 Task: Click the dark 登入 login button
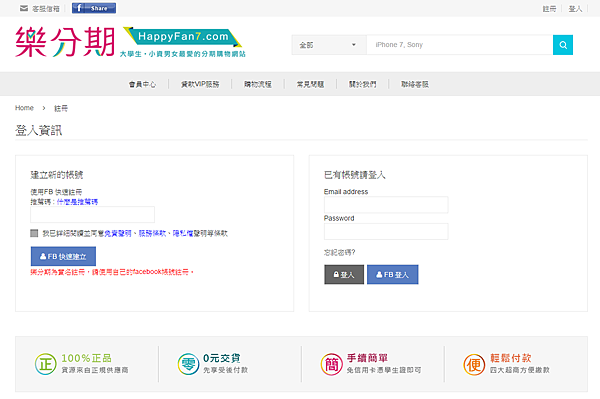click(x=344, y=274)
